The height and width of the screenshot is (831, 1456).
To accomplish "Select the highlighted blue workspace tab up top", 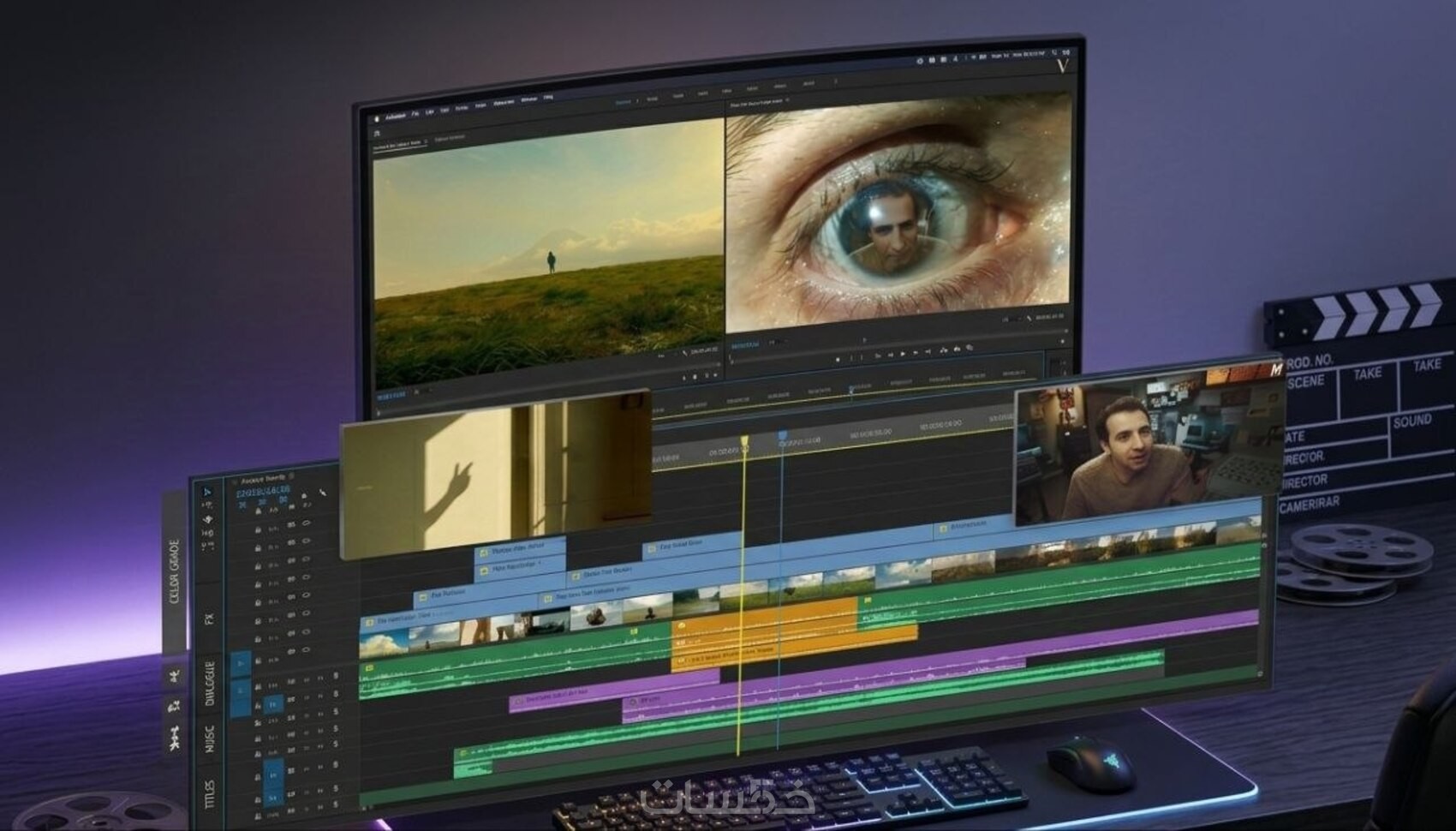I will (624, 101).
